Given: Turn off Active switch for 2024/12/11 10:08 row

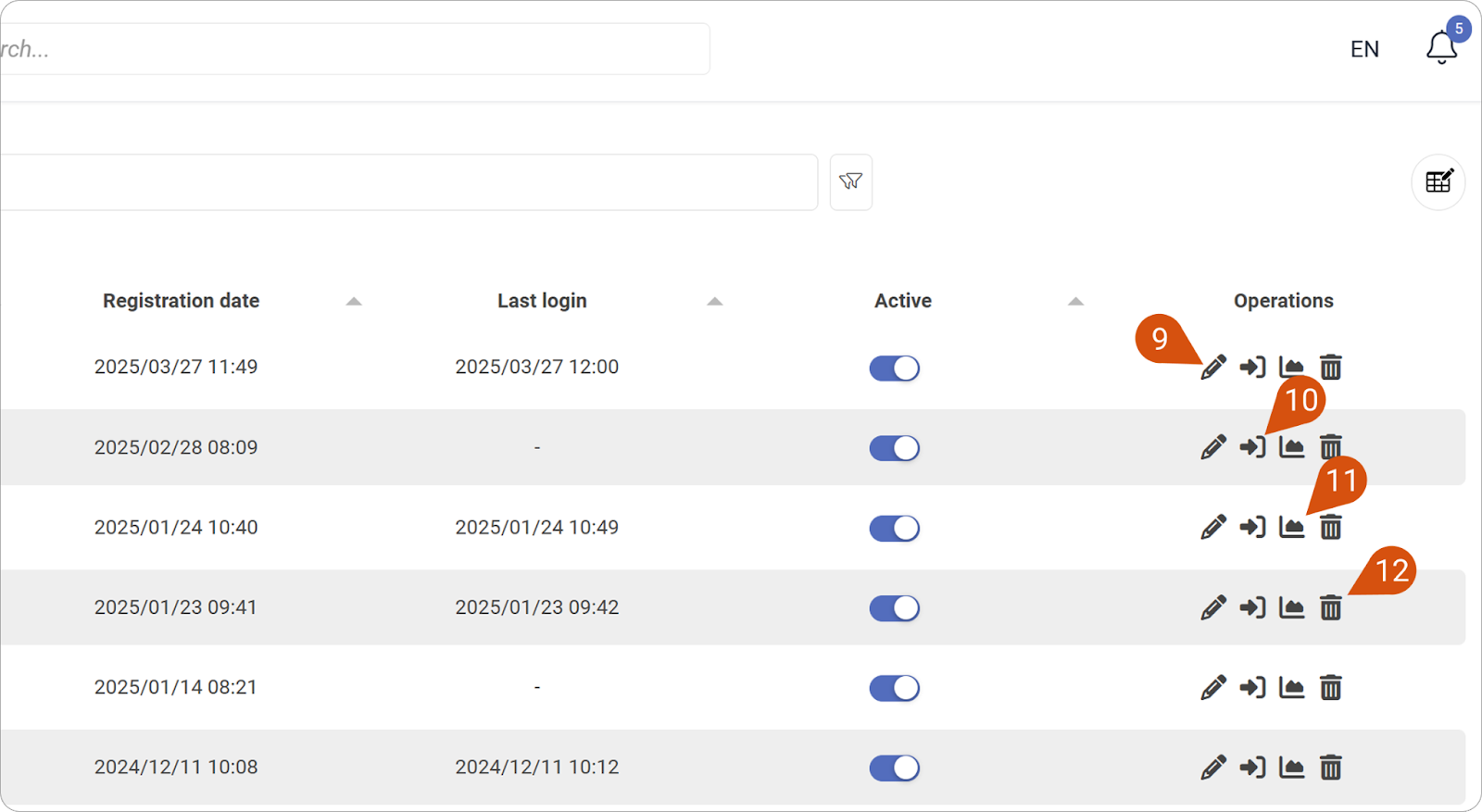Looking at the screenshot, I should click(x=894, y=768).
